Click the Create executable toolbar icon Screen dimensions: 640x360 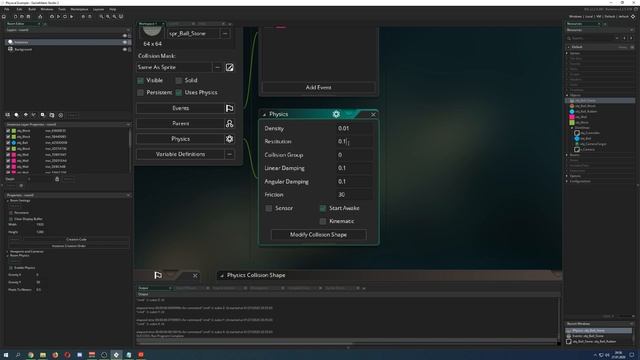40,17
